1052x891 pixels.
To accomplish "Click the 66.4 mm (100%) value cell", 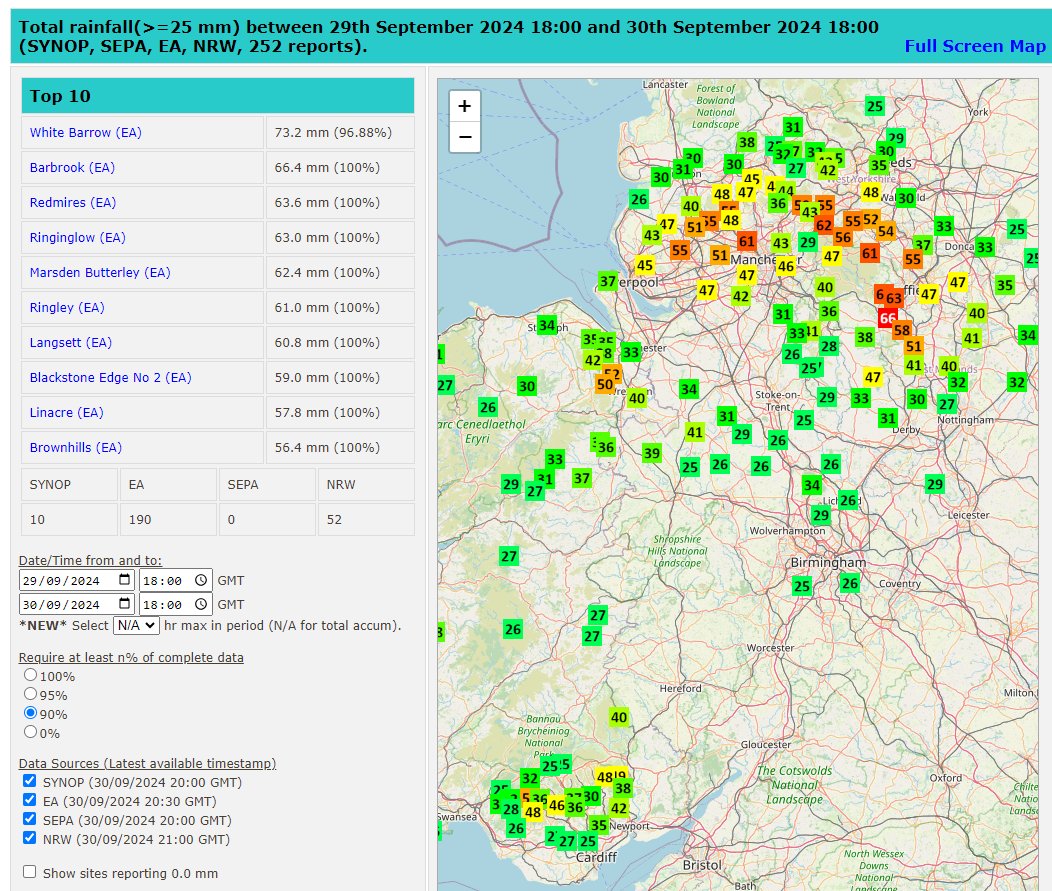I will tap(340, 167).
